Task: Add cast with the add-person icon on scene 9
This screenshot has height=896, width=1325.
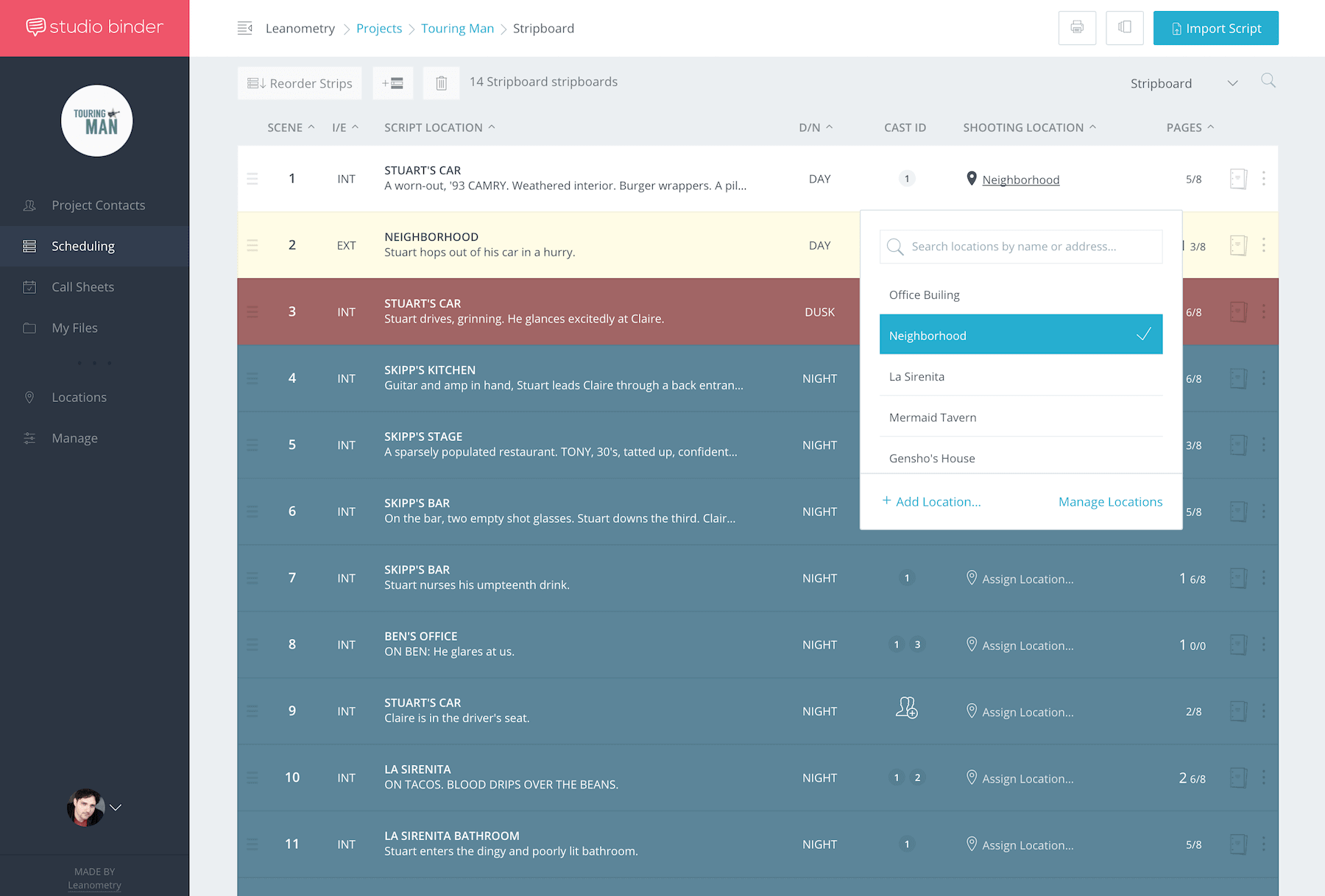Action: tap(907, 708)
